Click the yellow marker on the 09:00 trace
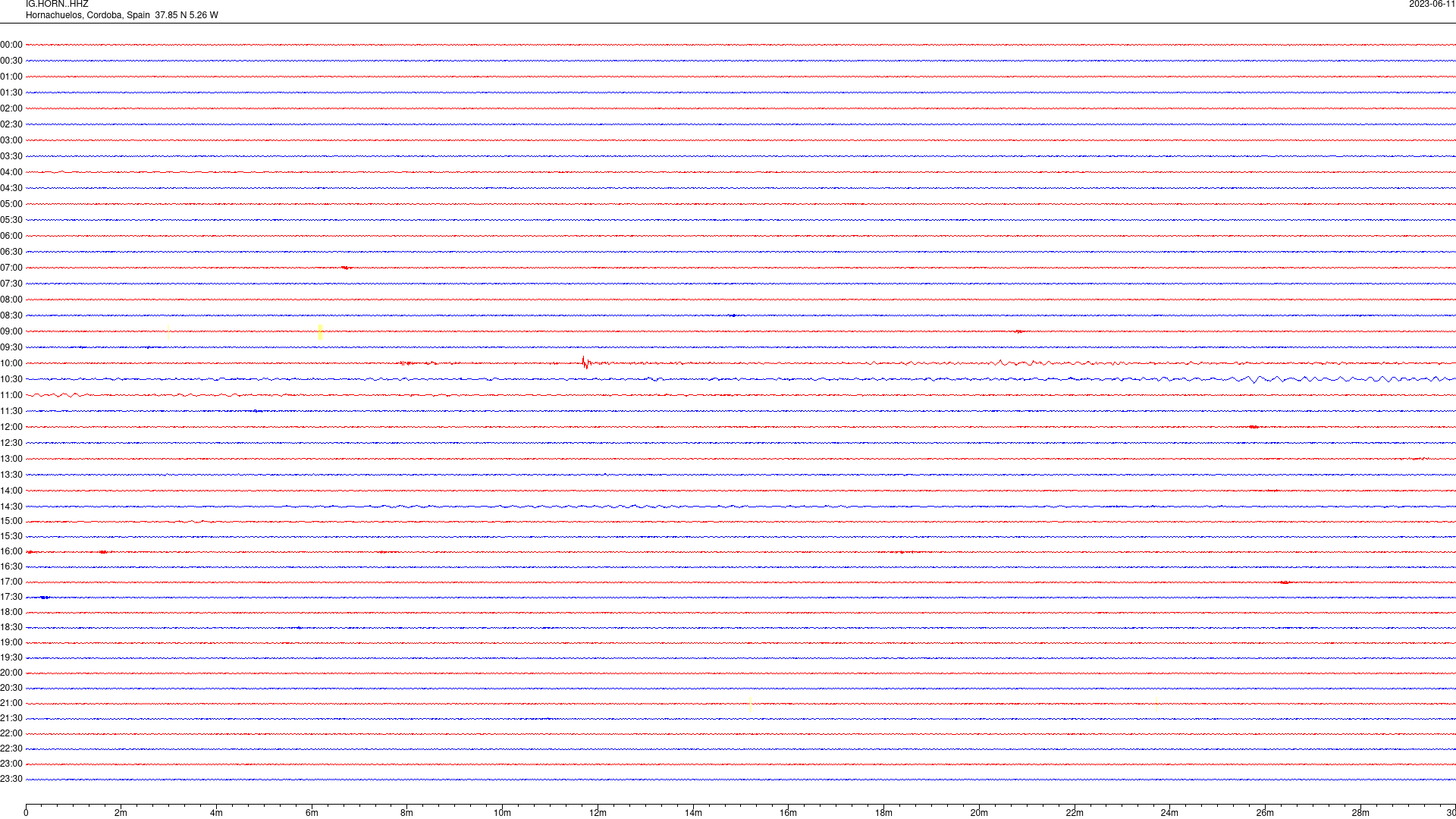The height and width of the screenshot is (819, 1456). point(320,331)
